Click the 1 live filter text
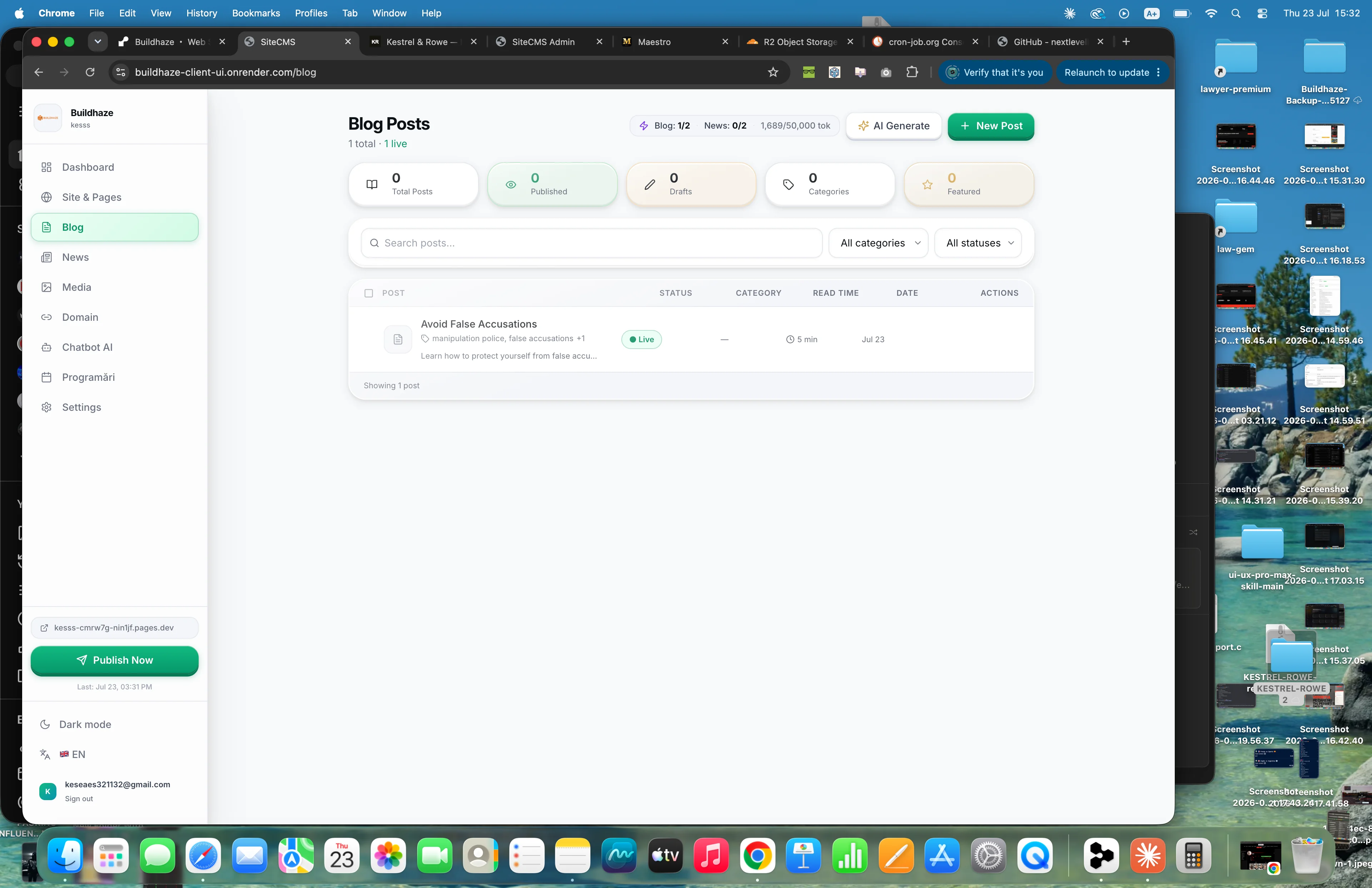Image resolution: width=1372 pixels, height=888 pixels. pyautogui.click(x=396, y=144)
